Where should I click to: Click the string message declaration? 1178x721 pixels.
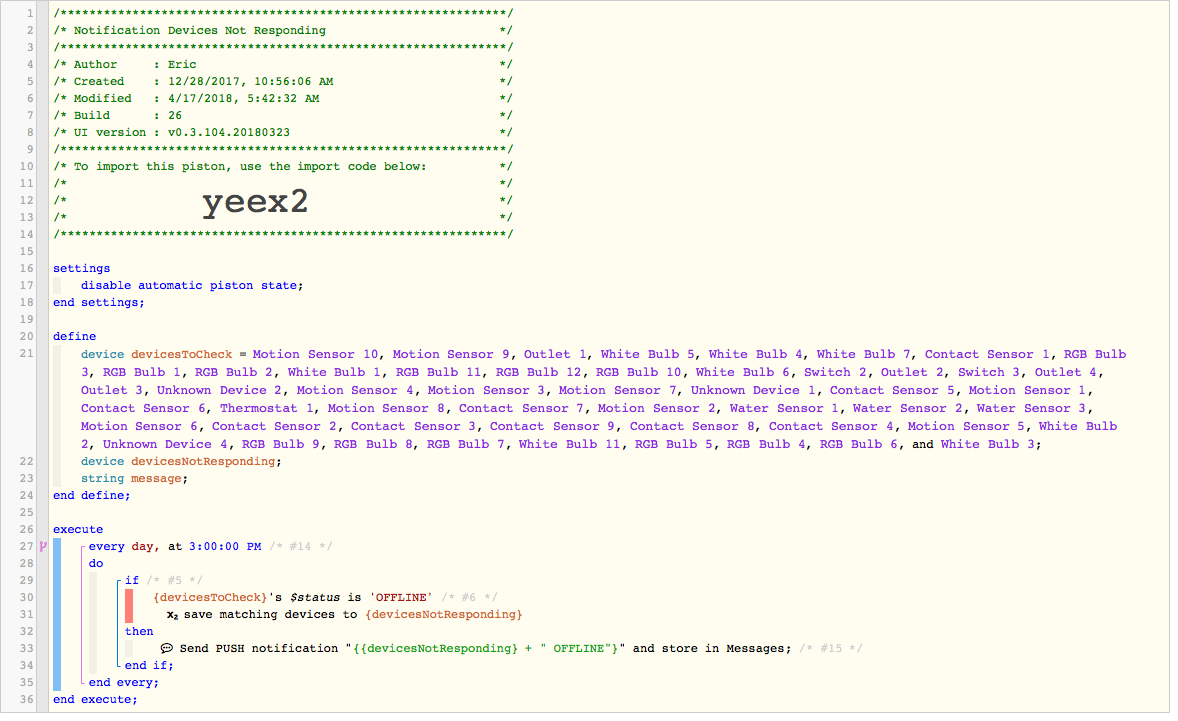[134, 478]
